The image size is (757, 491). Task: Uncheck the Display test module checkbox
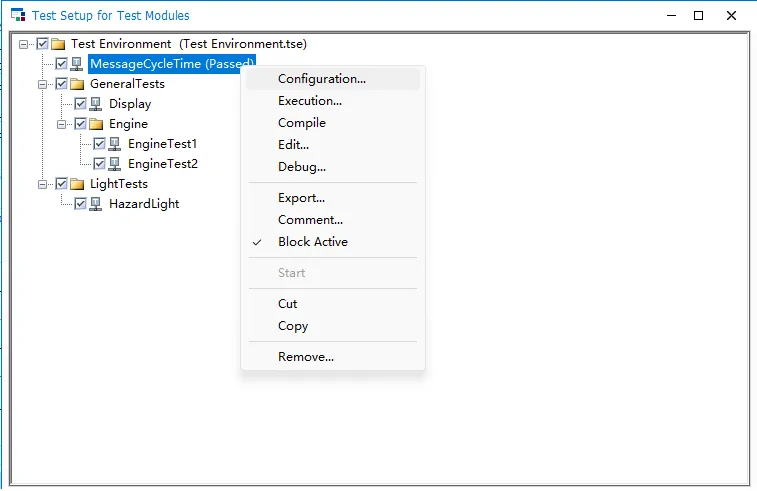[80, 104]
